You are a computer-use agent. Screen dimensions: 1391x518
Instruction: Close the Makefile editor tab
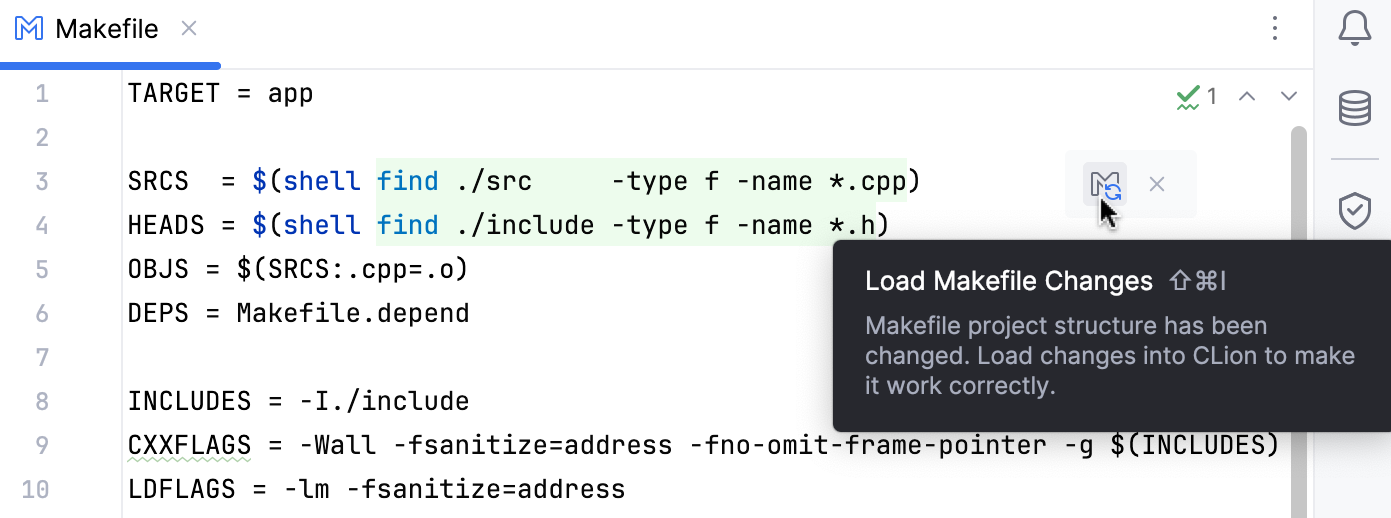coord(188,29)
